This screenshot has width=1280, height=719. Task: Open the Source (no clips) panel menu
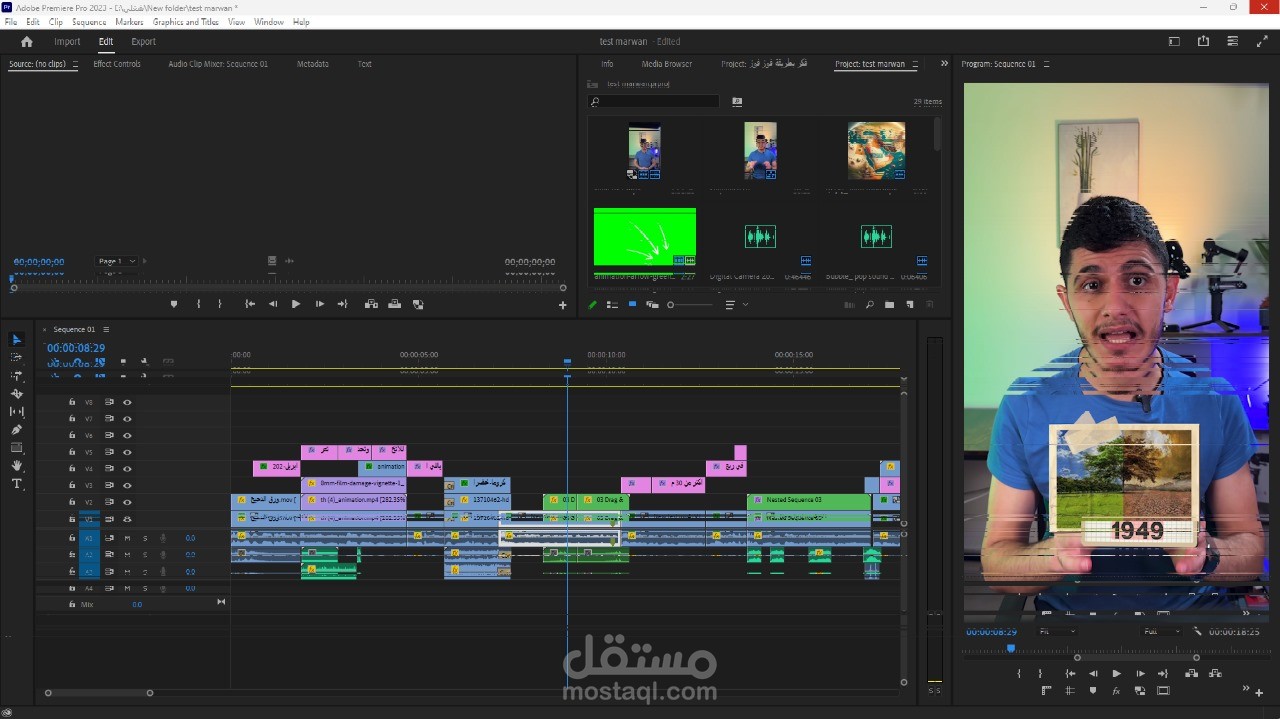[75, 64]
